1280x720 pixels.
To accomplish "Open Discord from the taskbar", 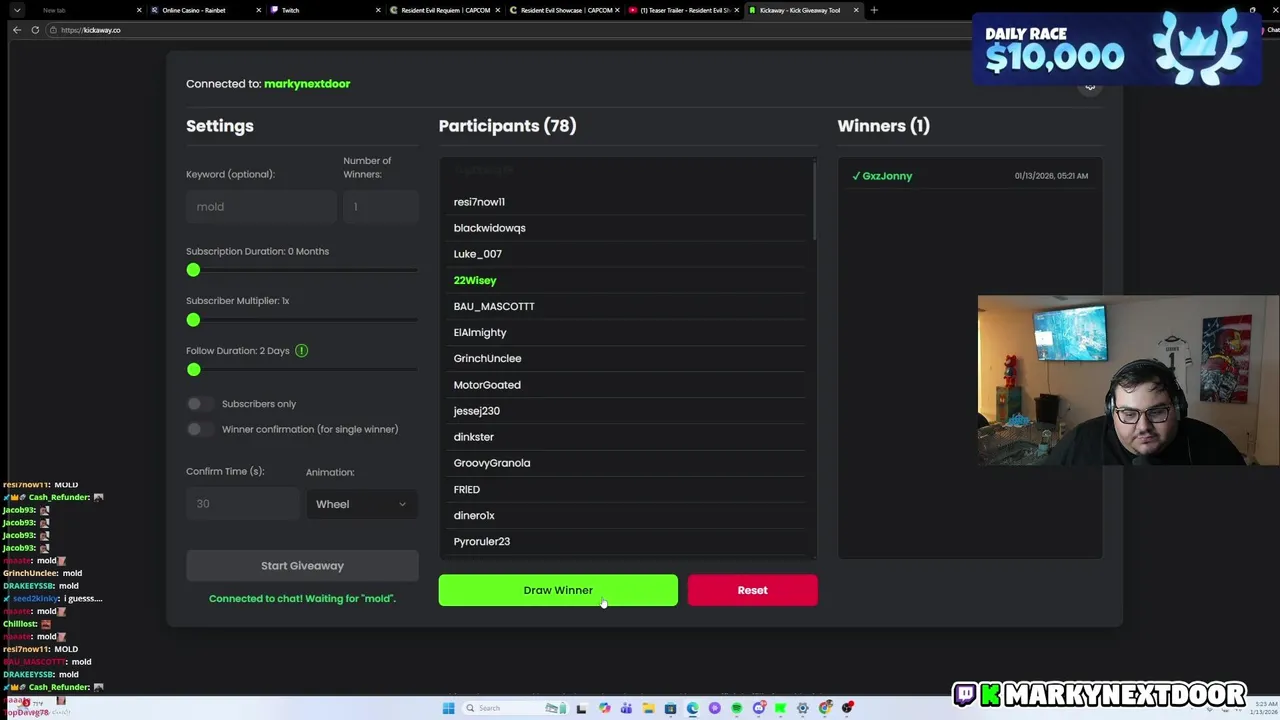I will point(759,708).
